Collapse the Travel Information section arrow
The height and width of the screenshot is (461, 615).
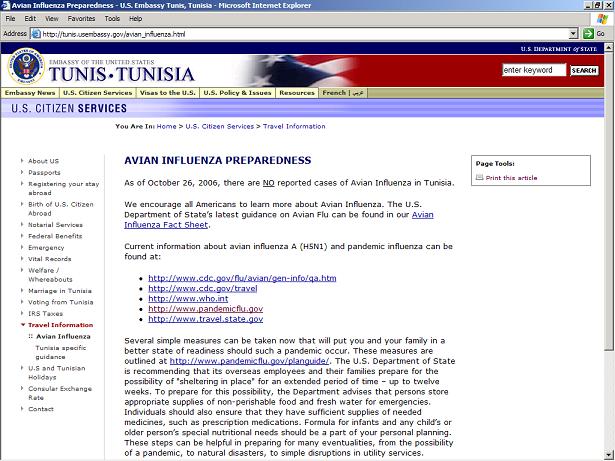pyautogui.click(x=23, y=324)
